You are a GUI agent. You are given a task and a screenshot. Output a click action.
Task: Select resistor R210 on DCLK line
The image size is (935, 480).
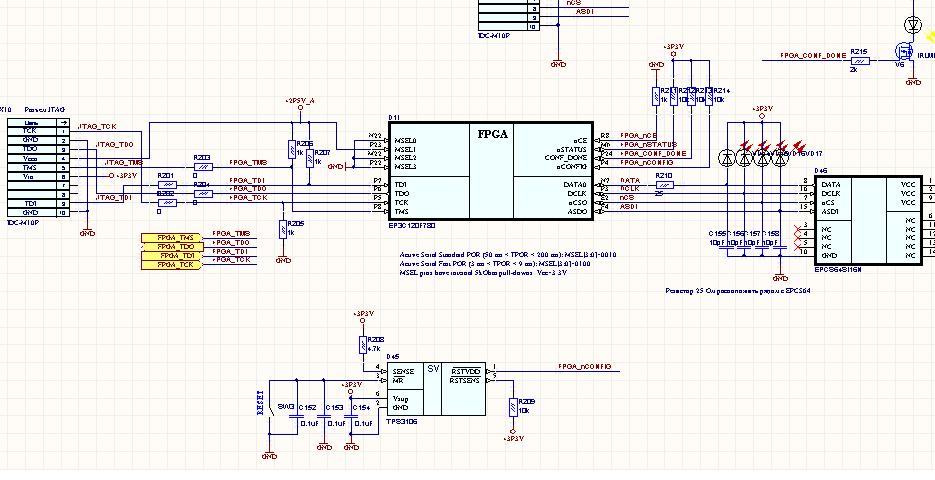pos(664,185)
